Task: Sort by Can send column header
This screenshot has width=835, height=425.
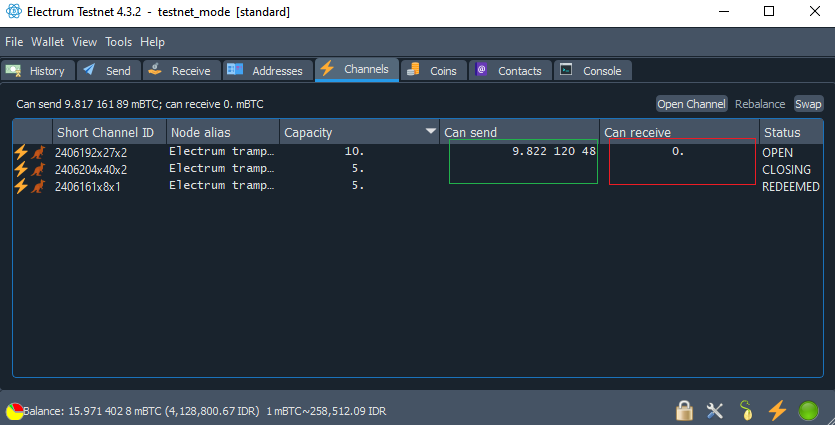Action: pyautogui.click(x=519, y=132)
